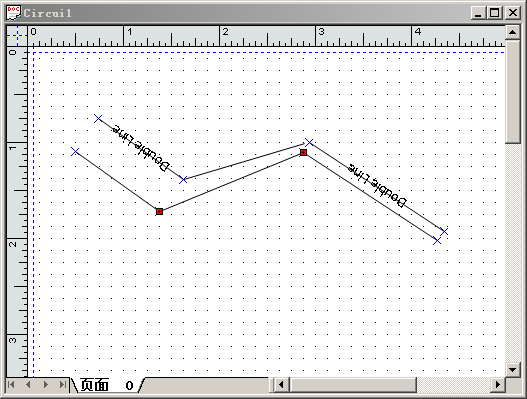
Task: Click the horizontal scrollbar left arrow
Action: click(282, 385)
